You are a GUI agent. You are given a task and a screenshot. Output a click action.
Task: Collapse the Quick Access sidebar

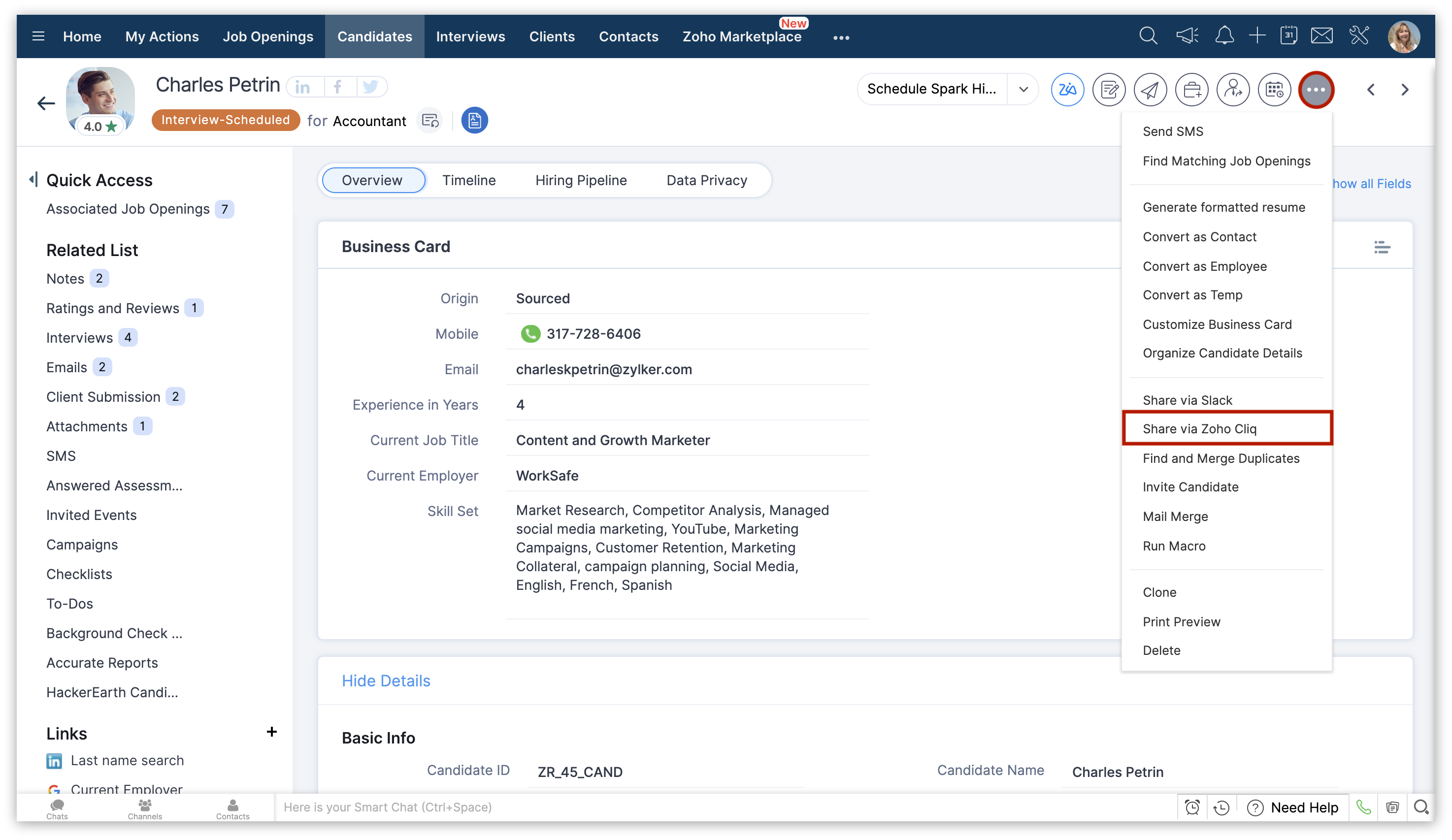pos(33,180)
